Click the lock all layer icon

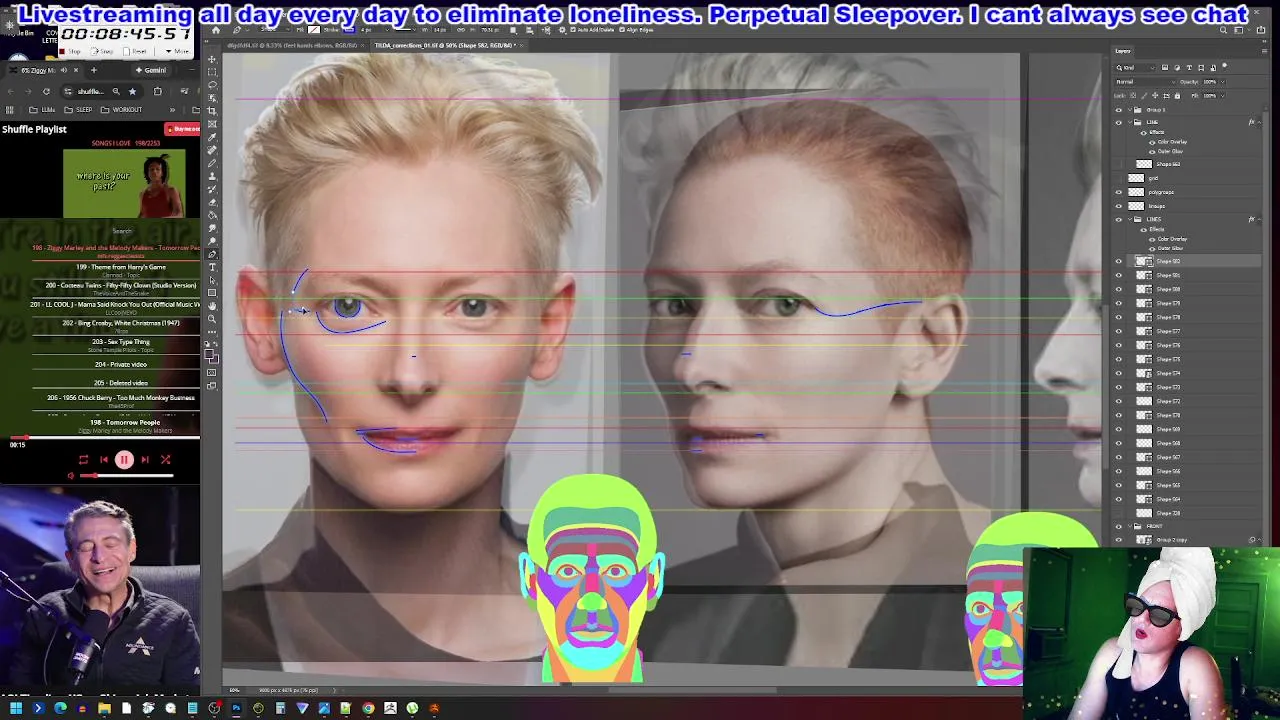[1177, 96]
